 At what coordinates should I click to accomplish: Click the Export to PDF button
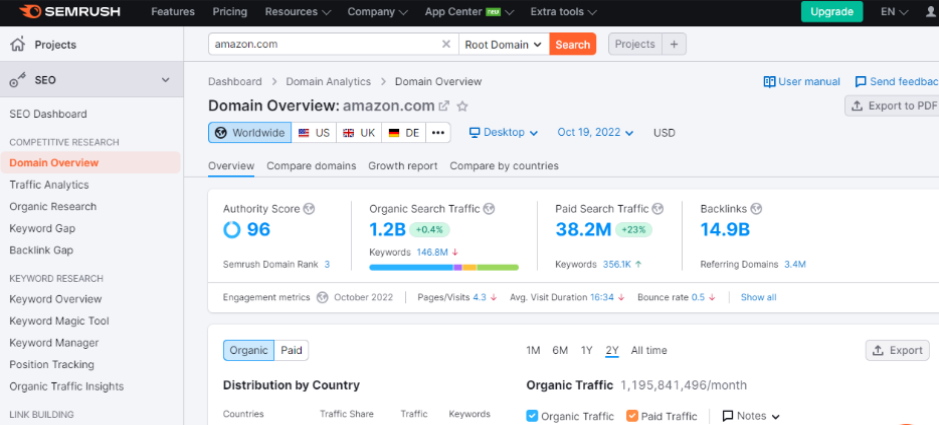point(891,105)
